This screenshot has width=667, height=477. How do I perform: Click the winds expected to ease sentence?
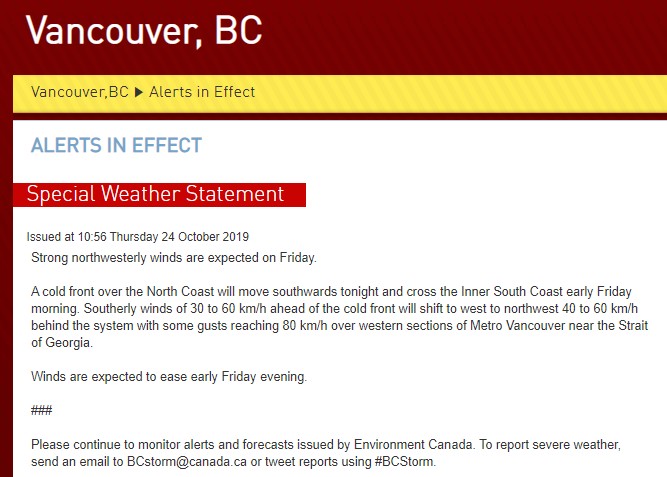pos(169,377)
